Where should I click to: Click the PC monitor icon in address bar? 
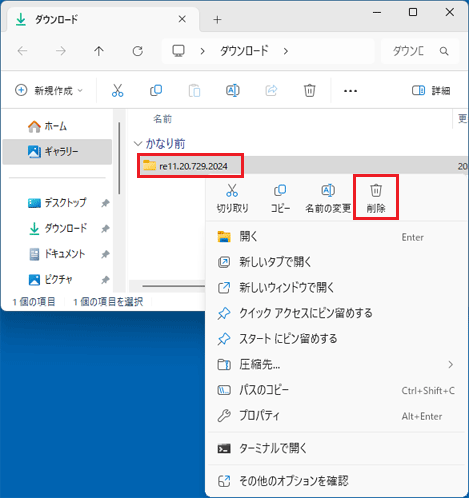pyautogui.click(x=178, y=51)
